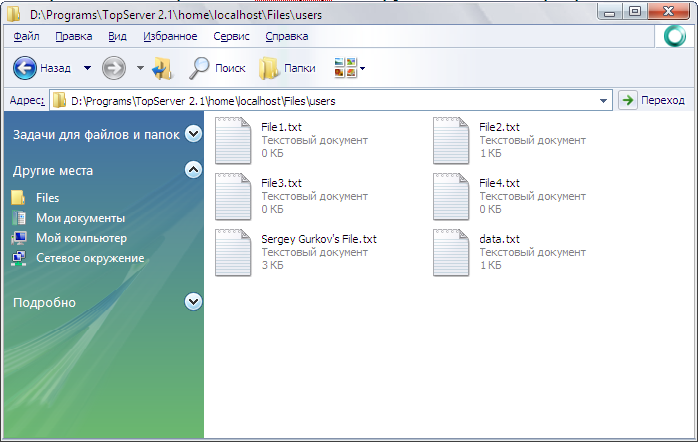Select the File2.txt file name
698x442 pixels.
[499, 127]
